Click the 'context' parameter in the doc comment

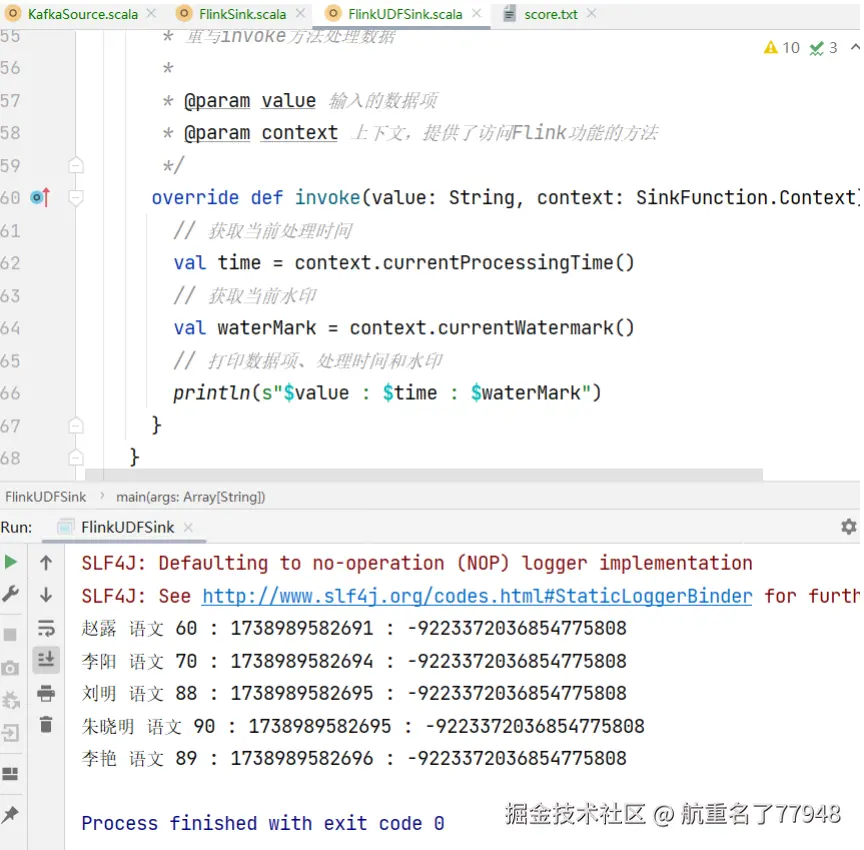pyautogui.click(x=299, y=133)
